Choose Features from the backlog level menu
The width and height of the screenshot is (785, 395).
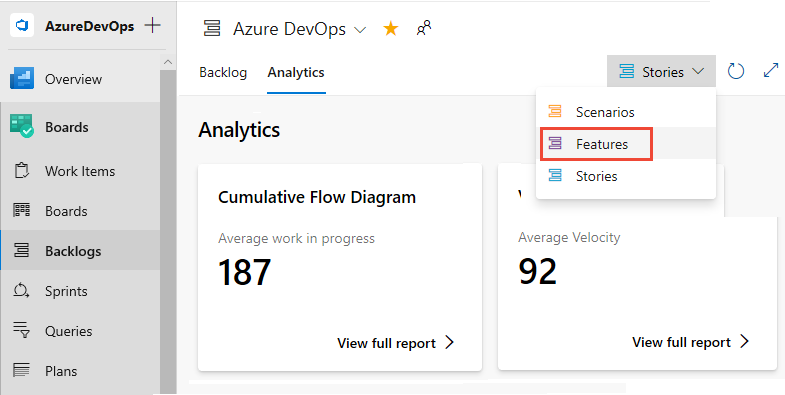626,144
